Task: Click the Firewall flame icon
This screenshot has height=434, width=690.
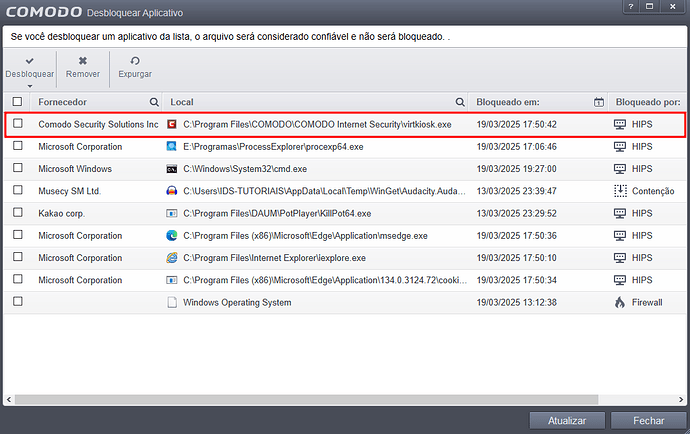Action: (x=620, y=302)
